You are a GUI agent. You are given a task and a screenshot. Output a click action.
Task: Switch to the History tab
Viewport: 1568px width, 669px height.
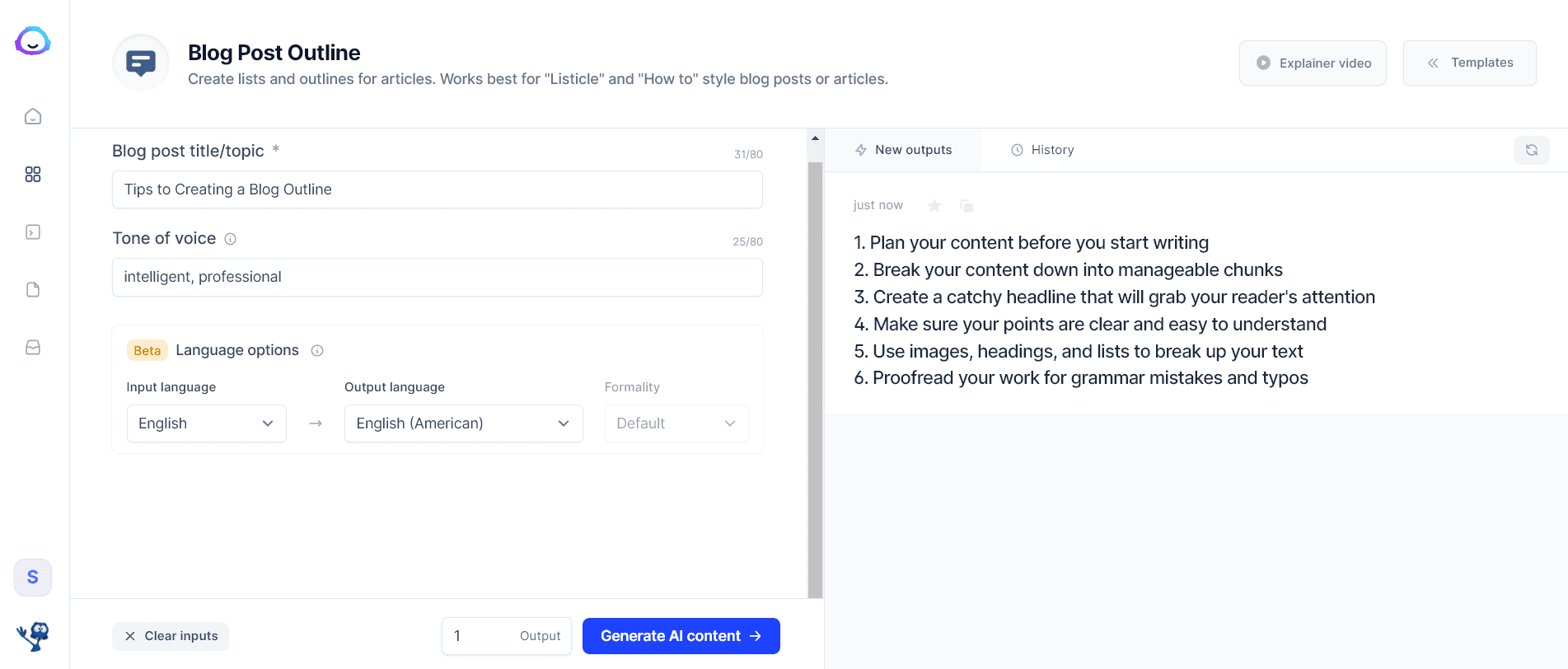click(1042, 150)
